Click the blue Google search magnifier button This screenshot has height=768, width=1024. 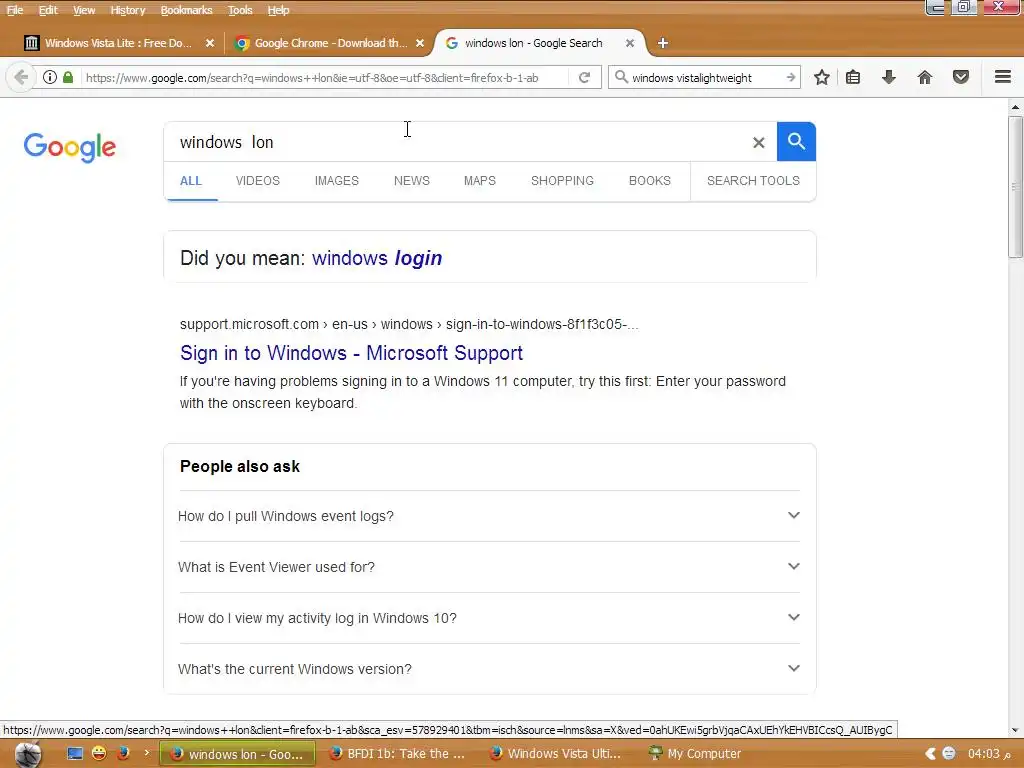(796, 141)
